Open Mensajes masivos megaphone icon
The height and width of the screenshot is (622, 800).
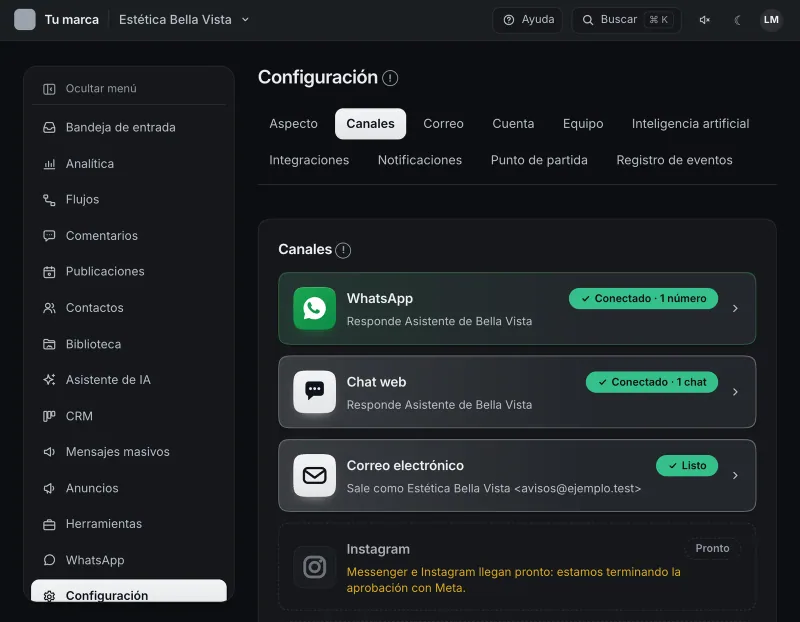point(49,452)
